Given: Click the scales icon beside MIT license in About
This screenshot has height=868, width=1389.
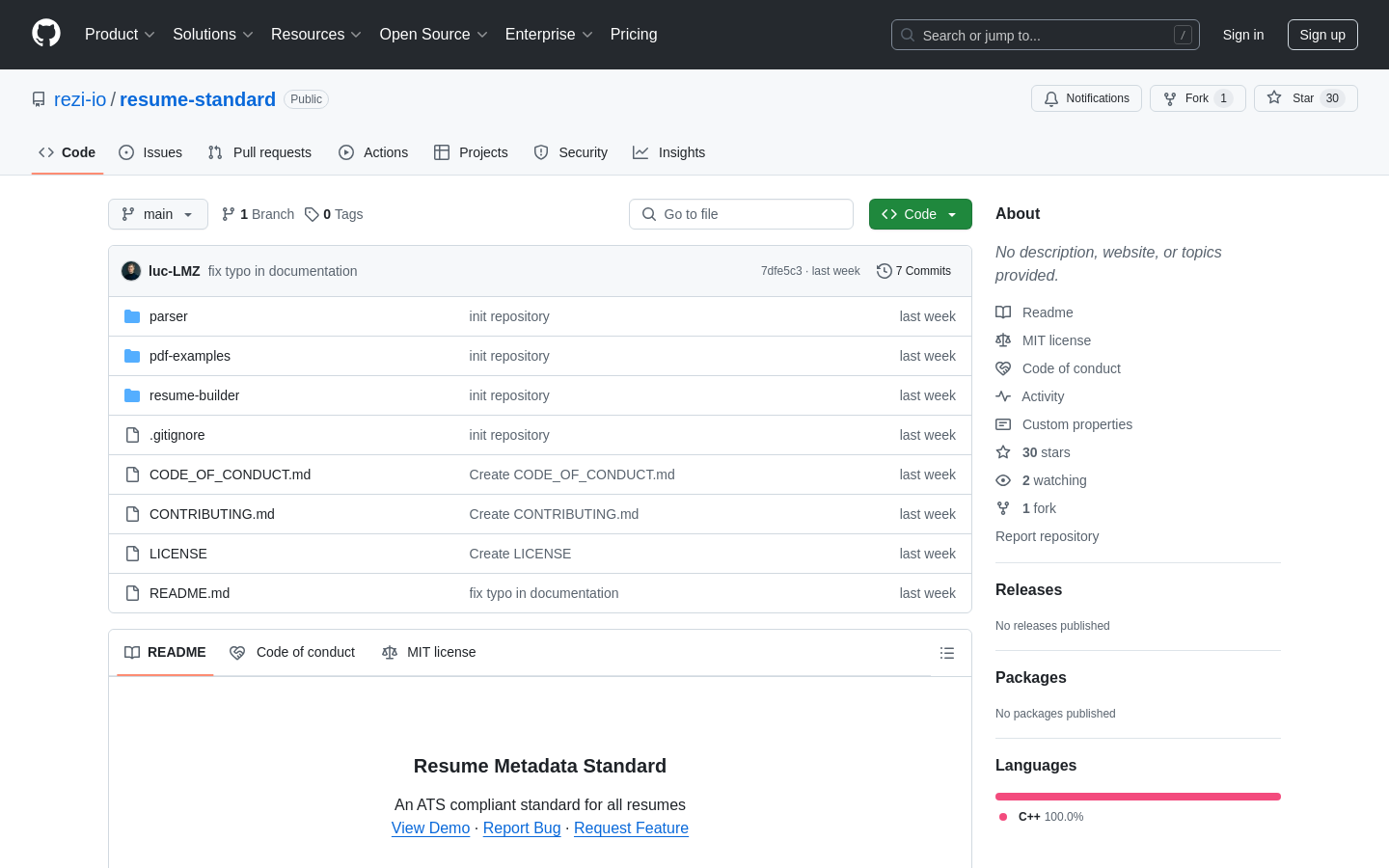Looking at the screenshot, I should (x=1003, y=340).
